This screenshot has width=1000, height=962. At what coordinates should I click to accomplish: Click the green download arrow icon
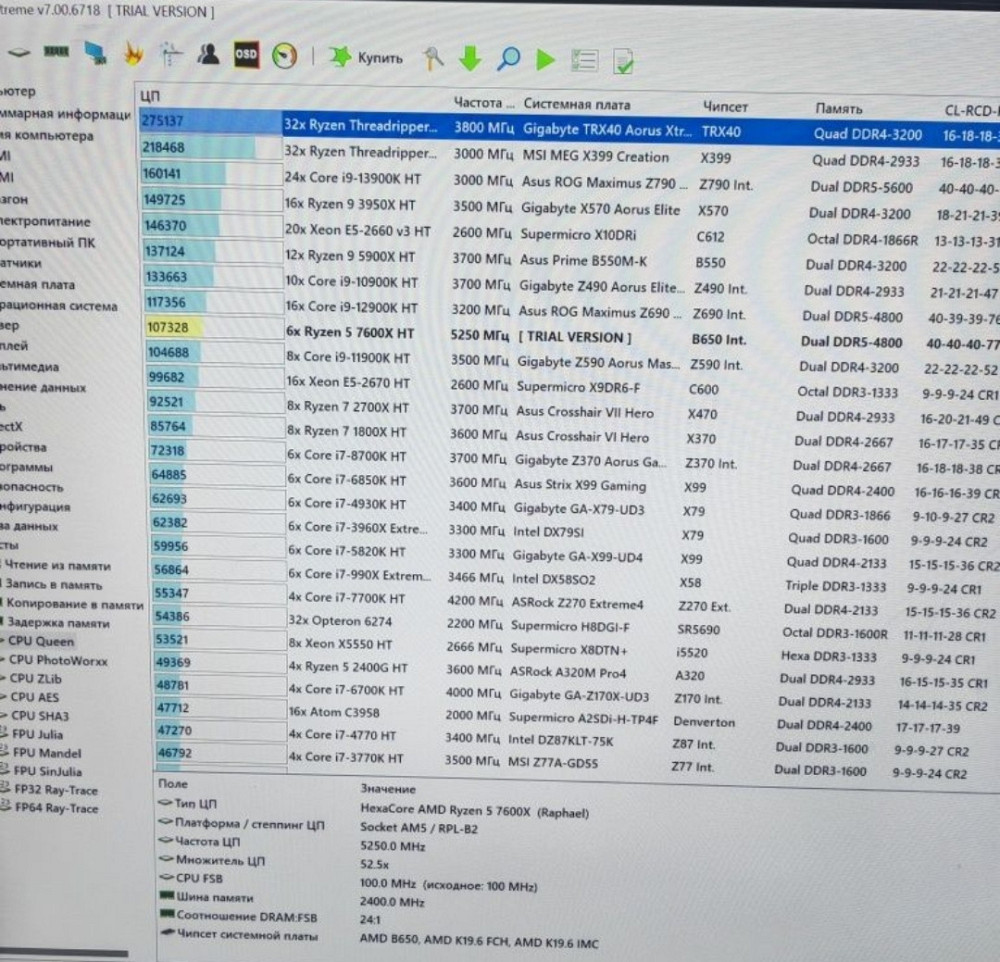click(x=470, y=60)
